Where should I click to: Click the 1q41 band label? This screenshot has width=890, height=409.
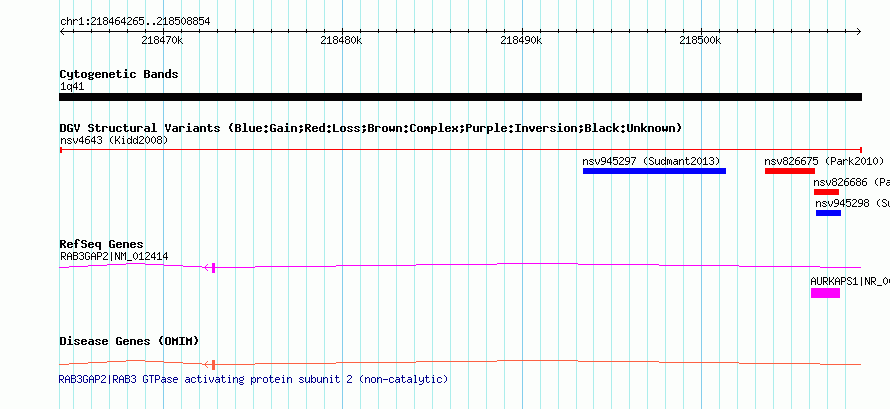pos(72,87)
